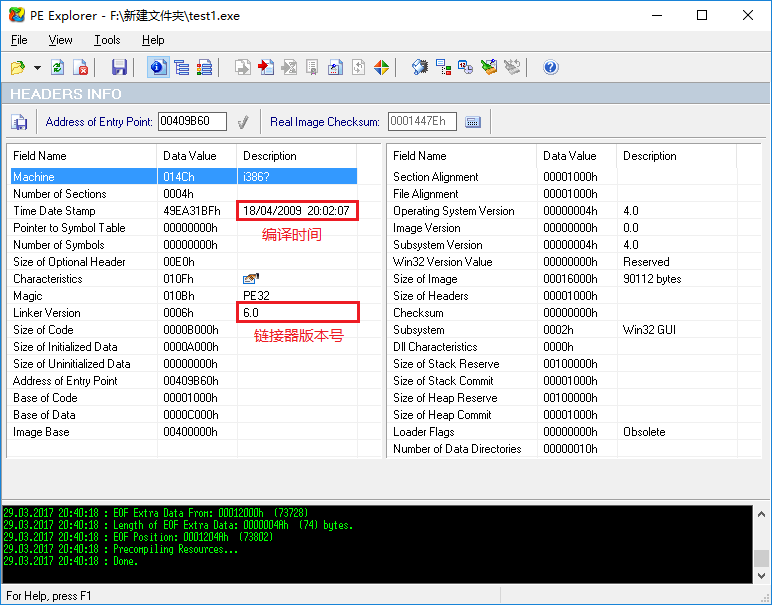Click the save headers report icon
Viewport: 772px width, 605px height.
coord(19,122)
